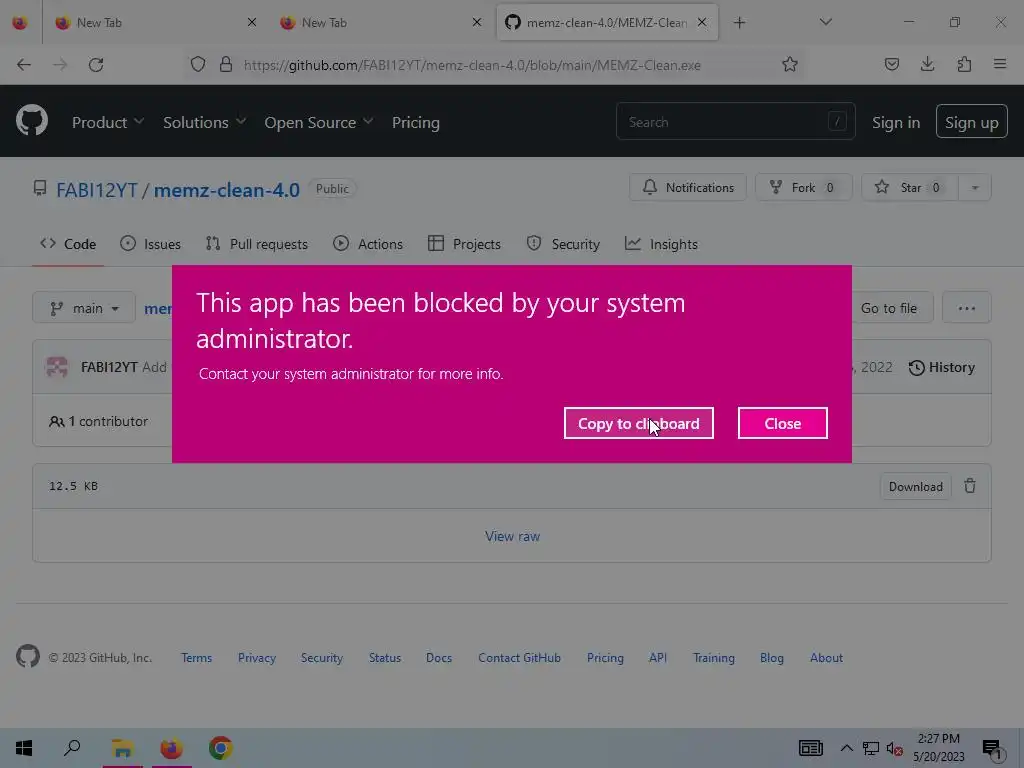The width and height of the screenshot is (1024, 768).
Task: Click Copy to clipboard in dialog
Action: coord(639,423)
